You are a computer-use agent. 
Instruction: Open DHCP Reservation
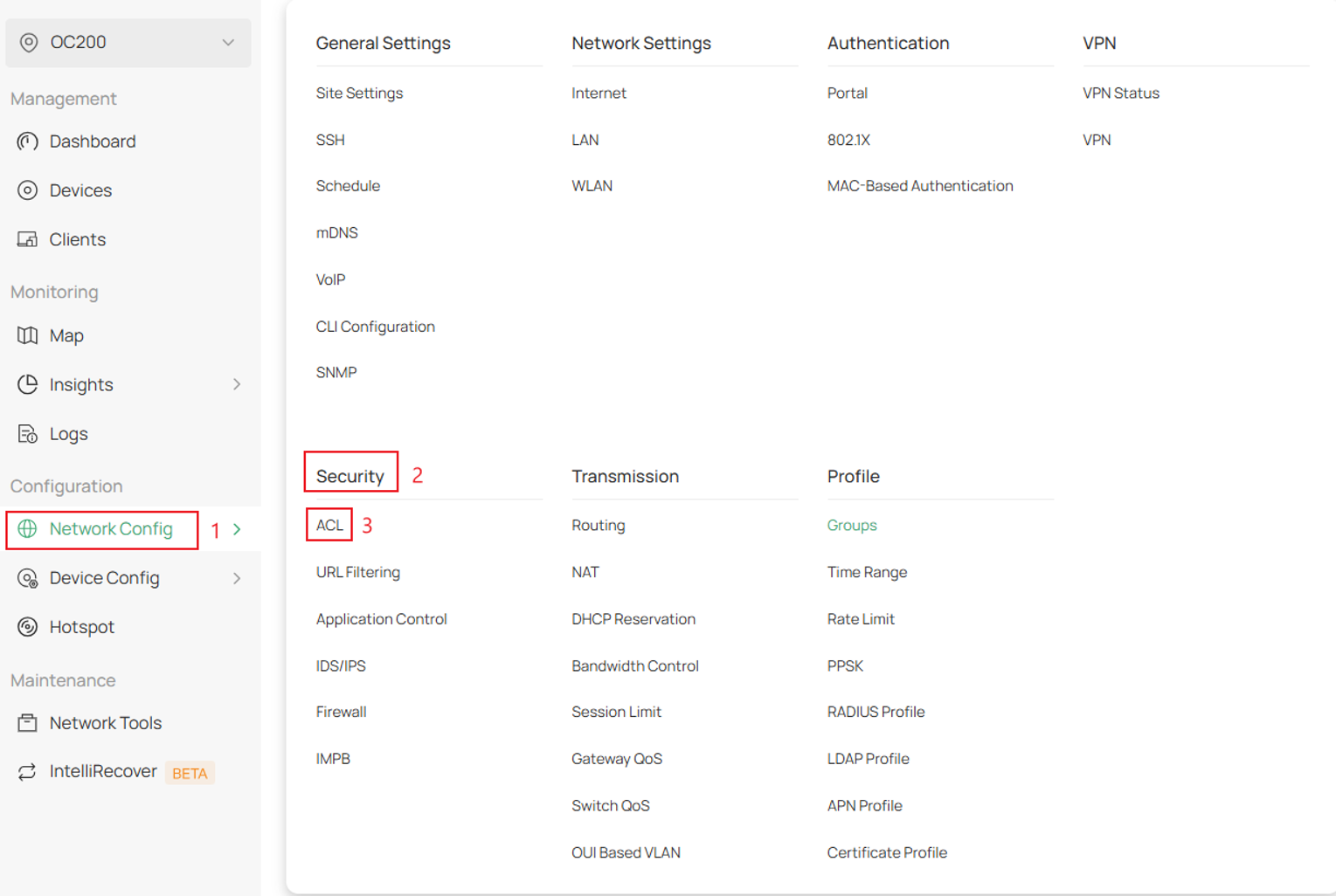[633, 619]
